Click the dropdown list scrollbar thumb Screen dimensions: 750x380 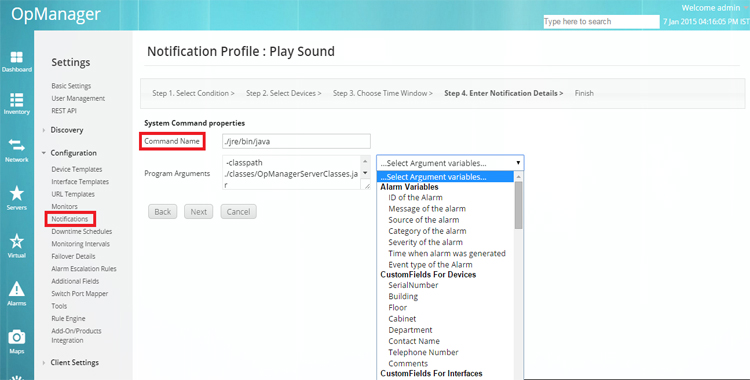point(518,205)
